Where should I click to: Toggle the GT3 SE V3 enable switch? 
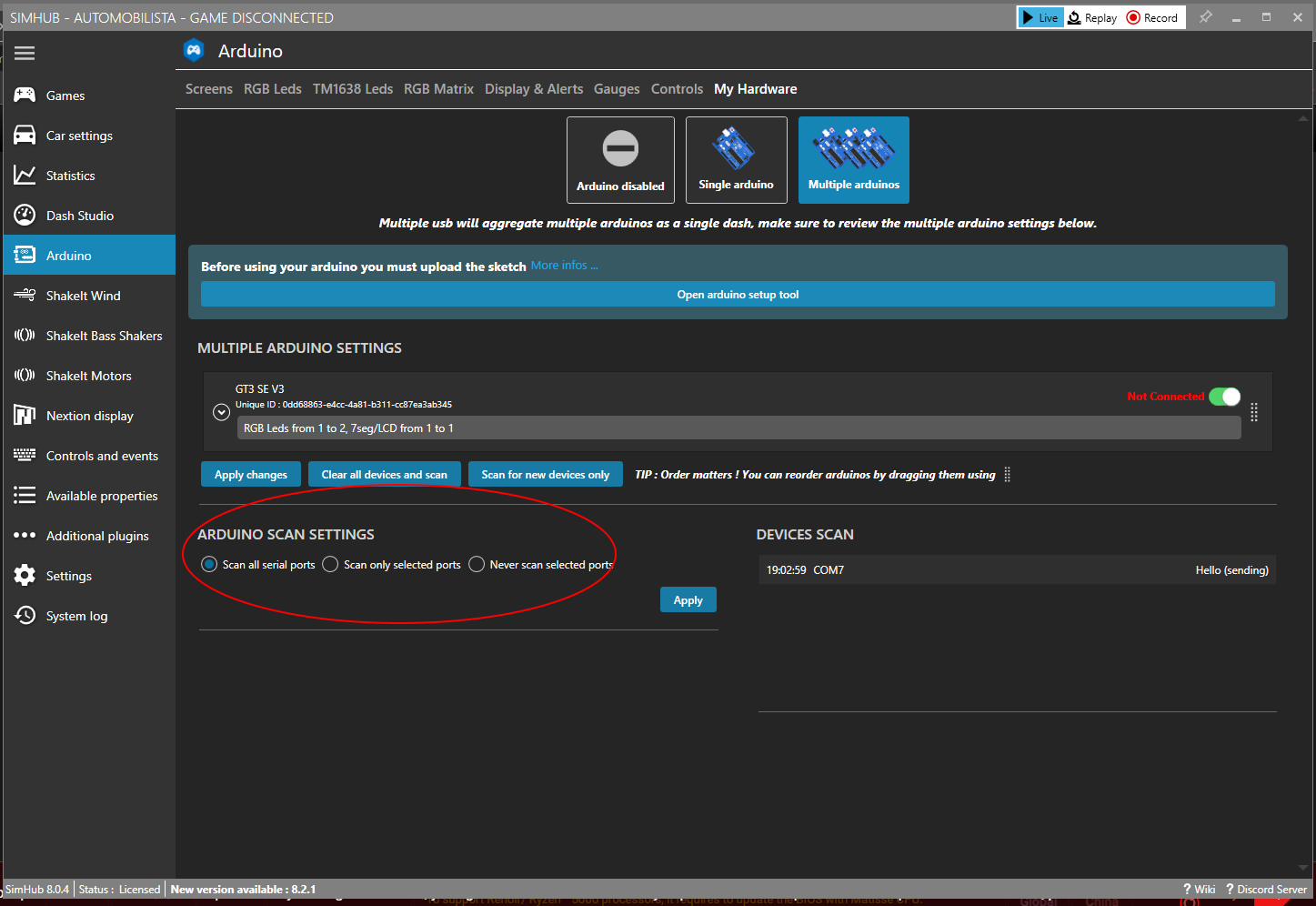pos(1225,397)
